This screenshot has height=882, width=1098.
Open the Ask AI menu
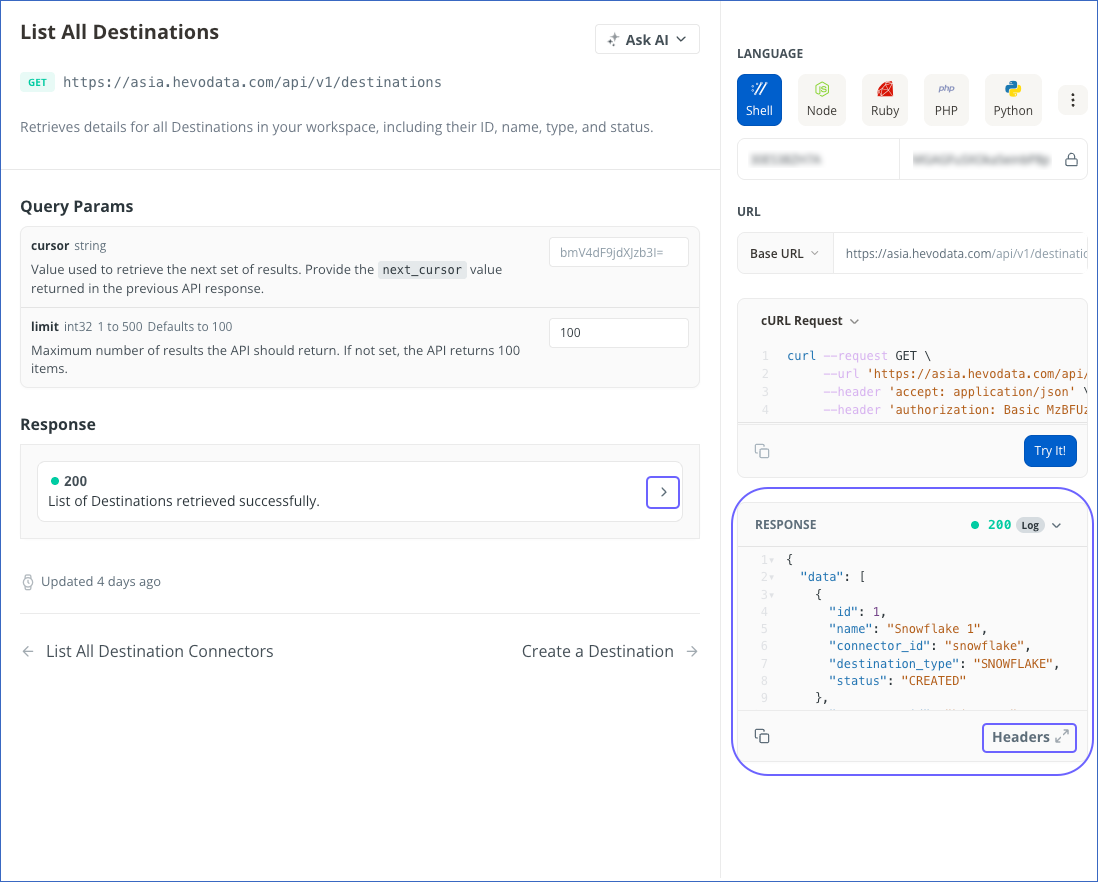coord(647,39)
